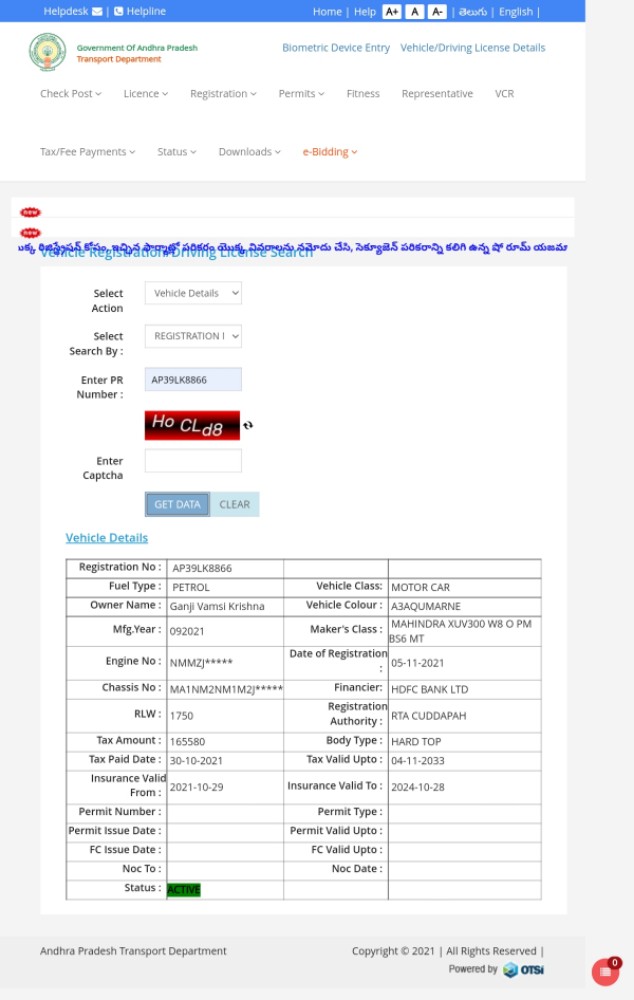Open the Fitness menu item
634x1000 pixels.
point(363,94)
